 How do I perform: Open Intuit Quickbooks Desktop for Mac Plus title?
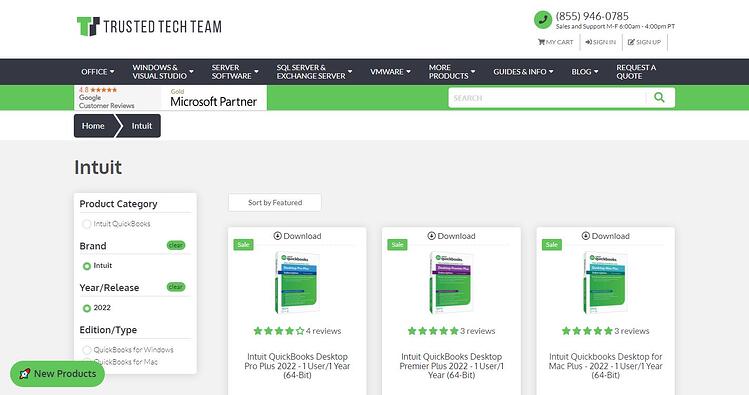point(606,366)
